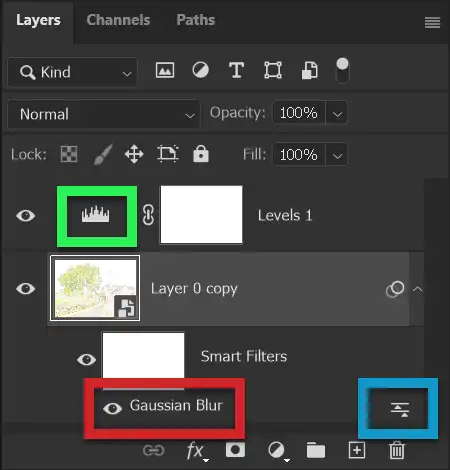Filter for pixel layers icon
Image resolution: width=450 pixels, height=470 pixels.
click(x=165, y=70)
